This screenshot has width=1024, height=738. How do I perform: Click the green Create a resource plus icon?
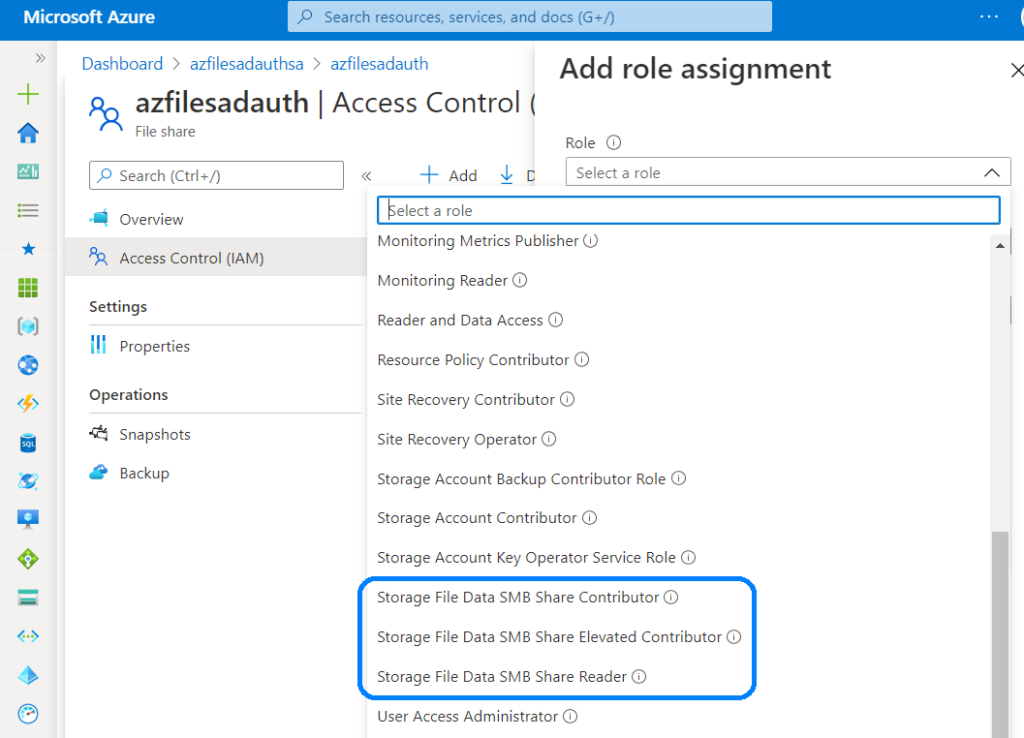27,94
